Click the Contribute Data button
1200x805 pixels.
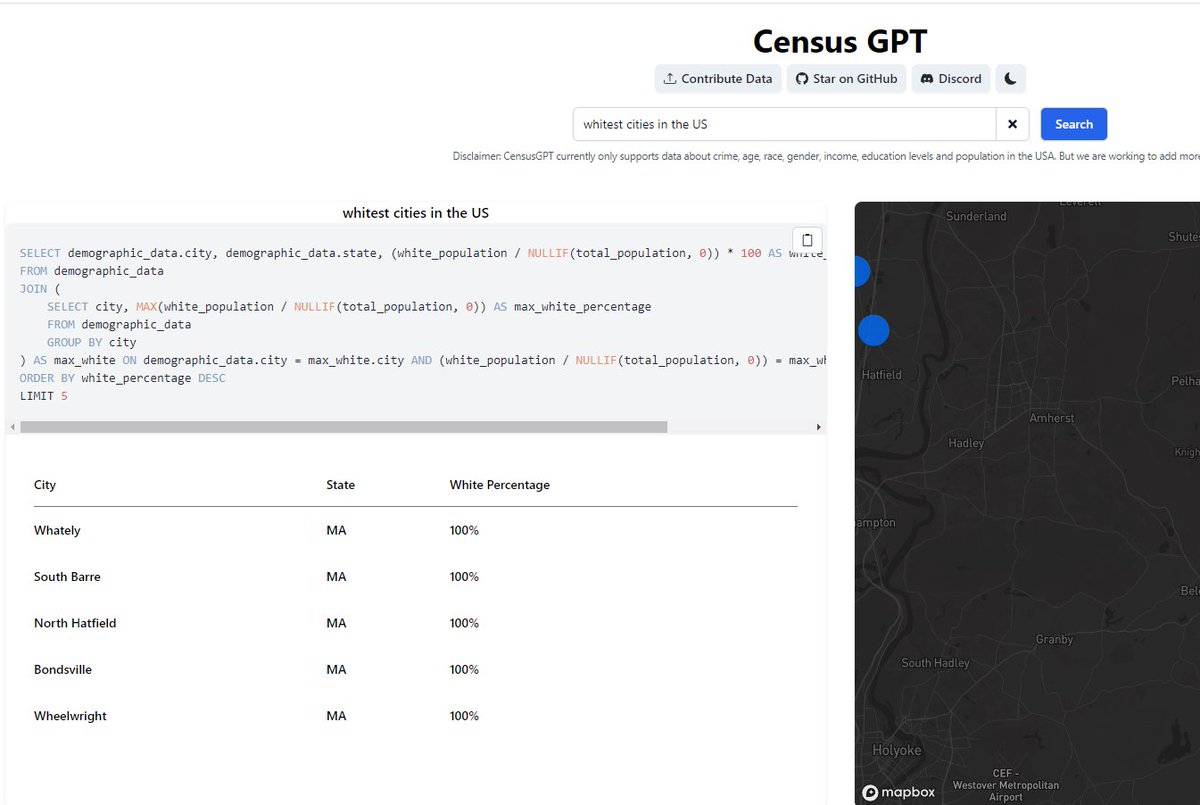pos(718,79)
